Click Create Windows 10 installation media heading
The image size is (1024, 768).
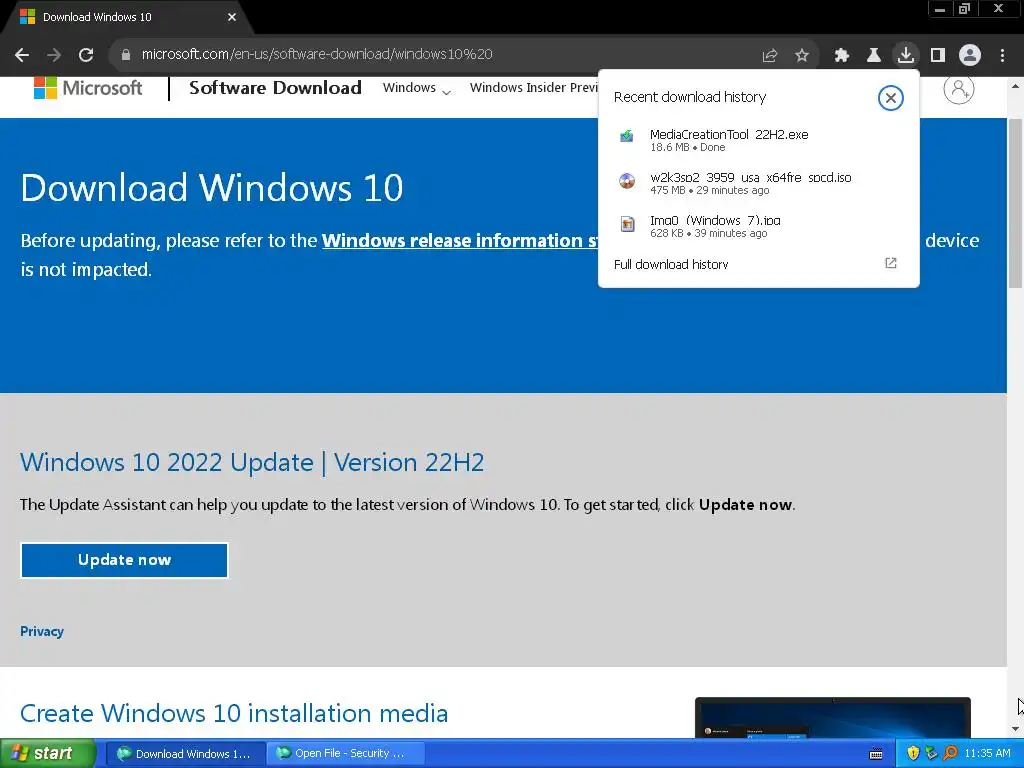(x=234, y=713)
